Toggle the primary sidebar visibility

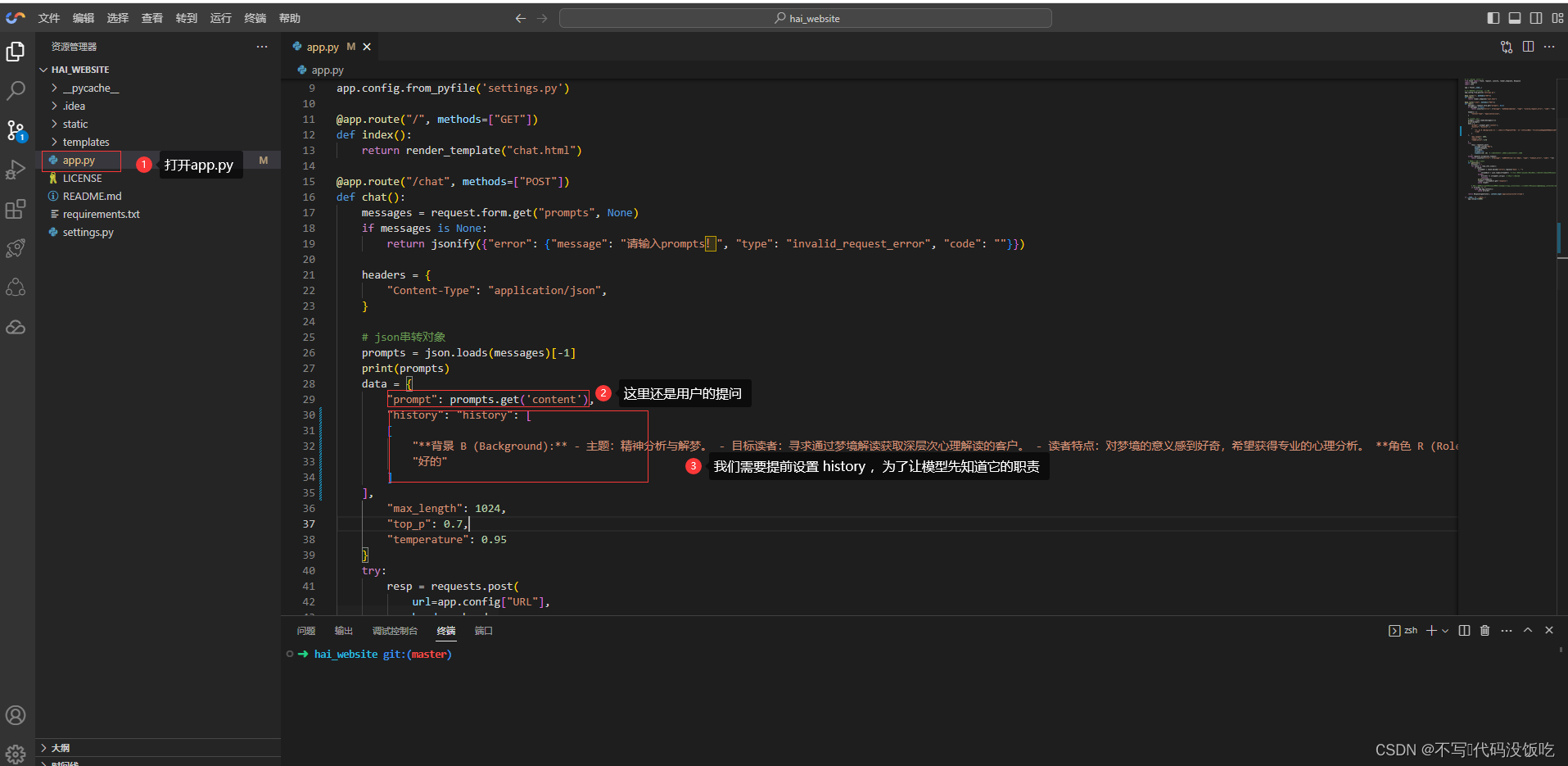pyautogui.click(x=1493, y=18)
